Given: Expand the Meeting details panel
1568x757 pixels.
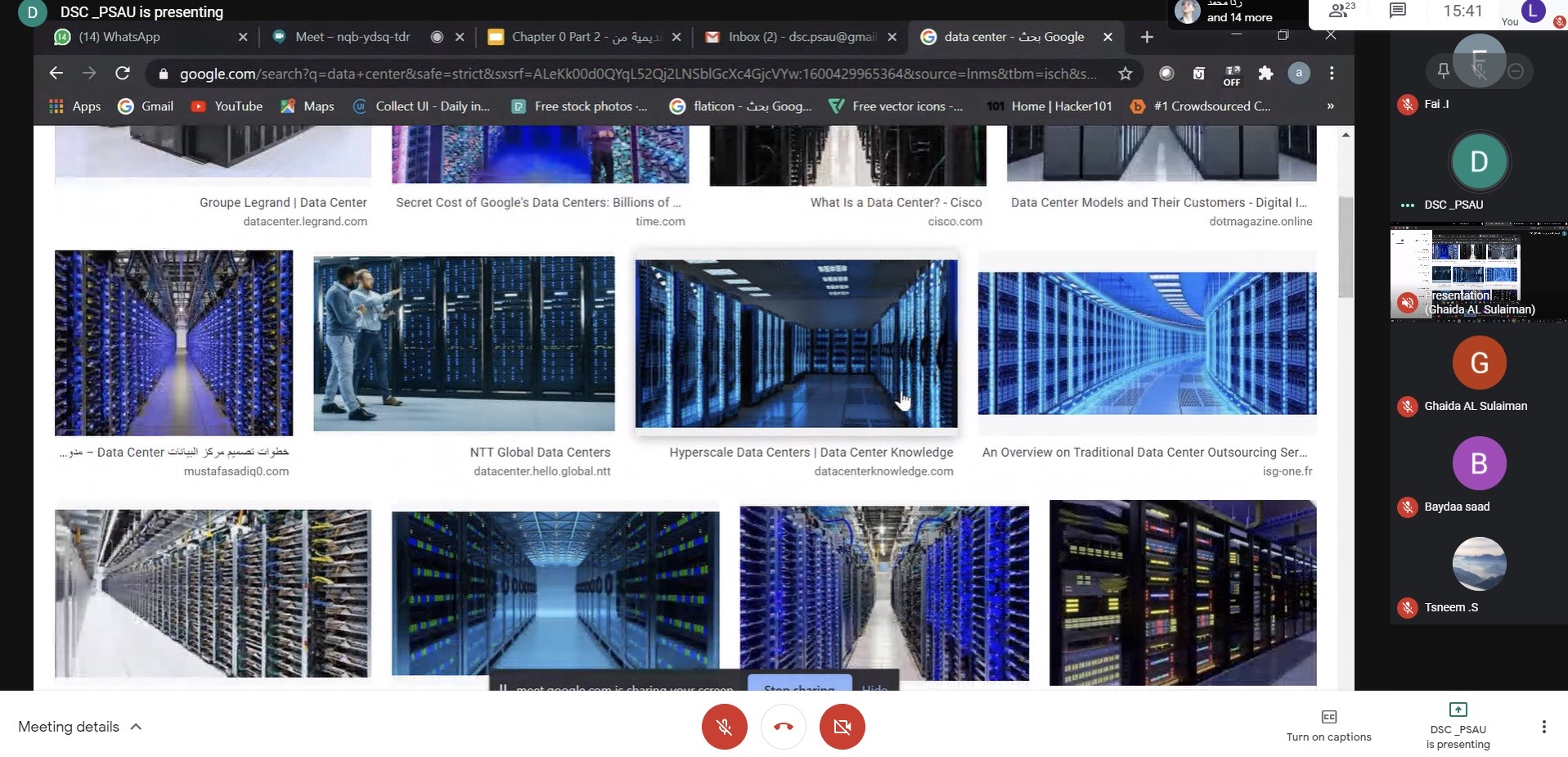Looking at the screenshot, I should coord(80,727).
